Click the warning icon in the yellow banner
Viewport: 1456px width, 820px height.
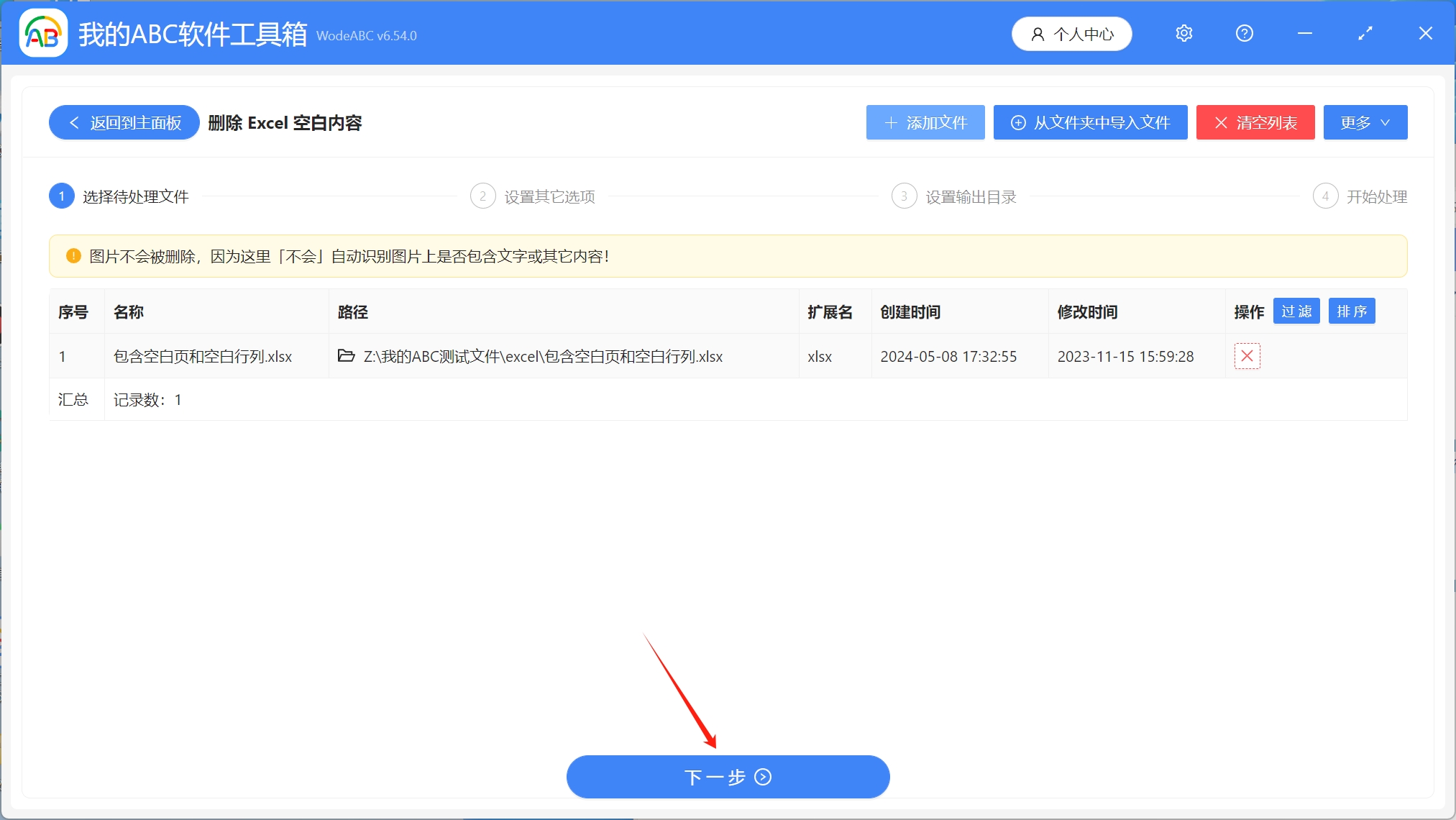(x=73, y=256)
